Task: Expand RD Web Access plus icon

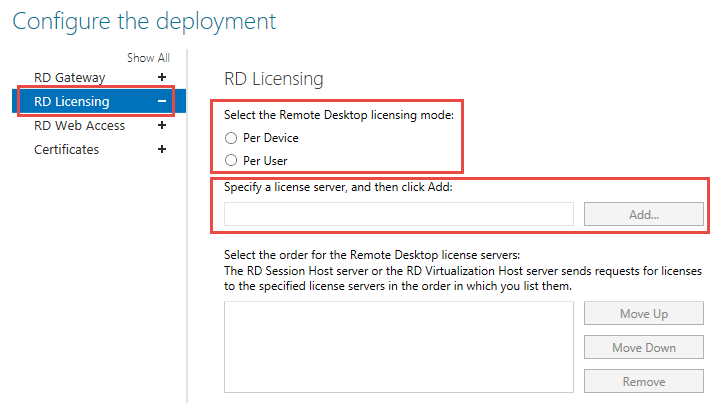Action: [162, 125]
